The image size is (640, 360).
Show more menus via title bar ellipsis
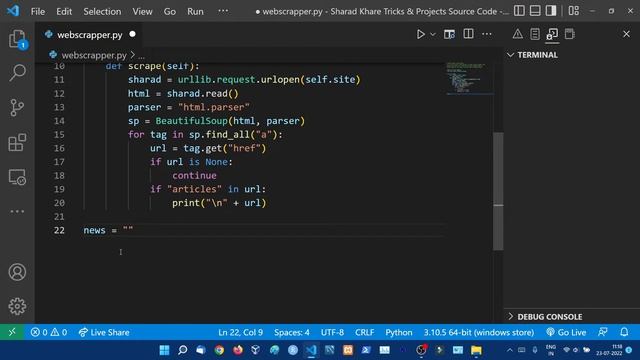(223, 11)
